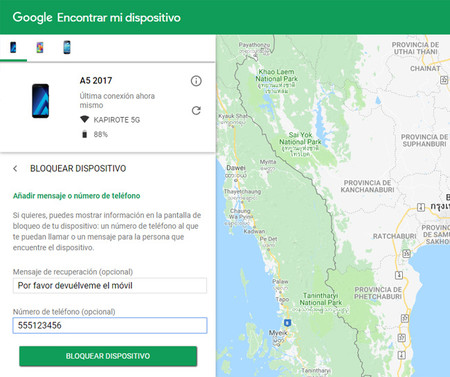450x377 pixels.
Task: Click the KAPIROTE 5G wifi icon
Action: (85, 119)
